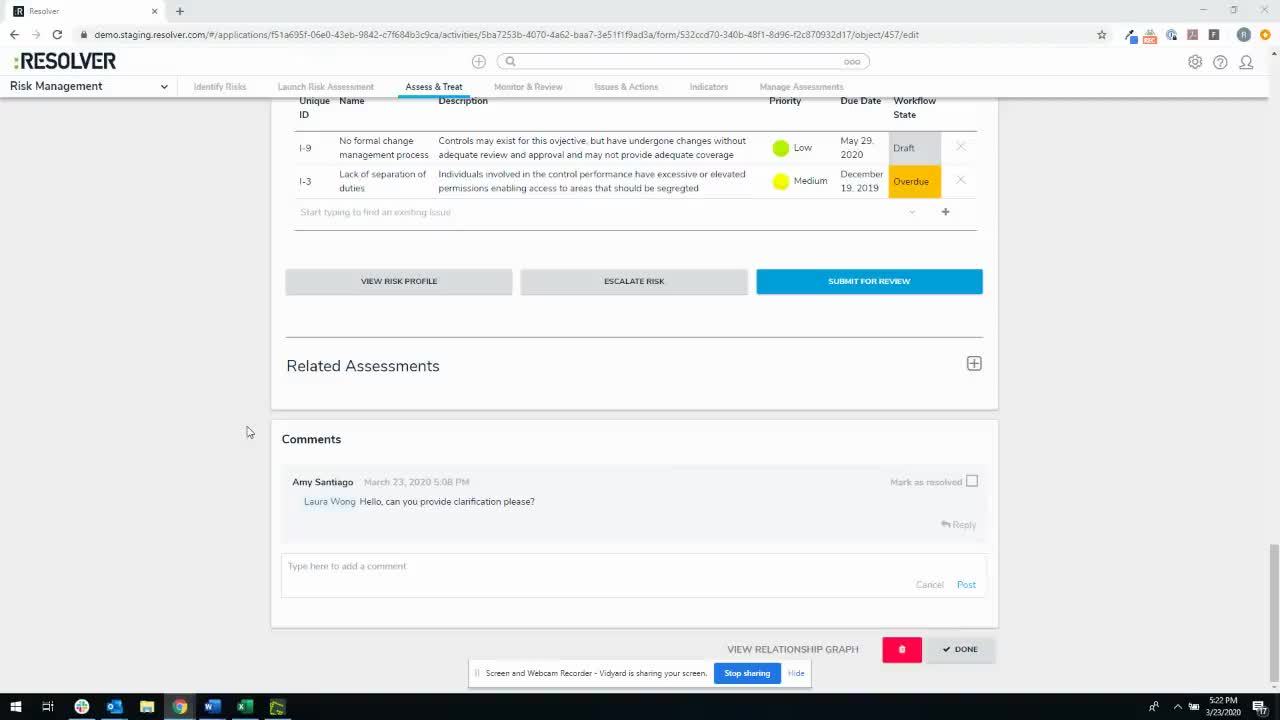Click the SUBMIT FOR REVIEW button
Image resolution: width=1280 pixels, height=720 pixels.
click(x=868, y=281)
